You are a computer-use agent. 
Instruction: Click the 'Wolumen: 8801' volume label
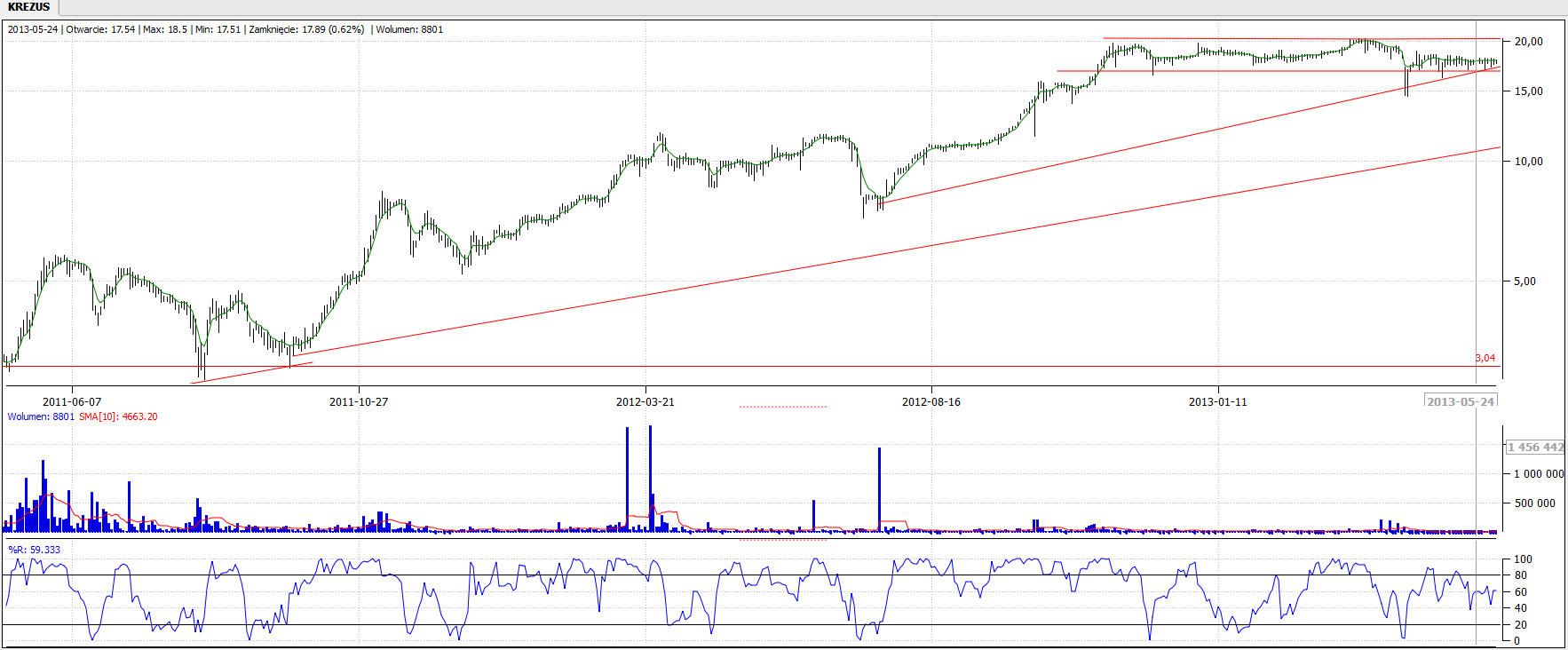(x=41, y=416)
